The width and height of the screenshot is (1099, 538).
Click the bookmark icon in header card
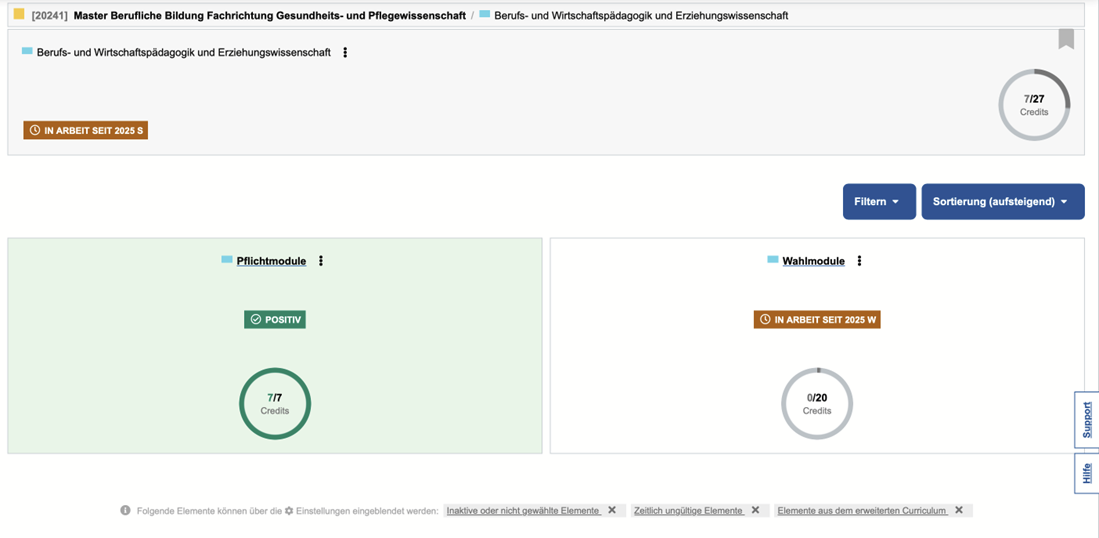[x=1066, y=39]
